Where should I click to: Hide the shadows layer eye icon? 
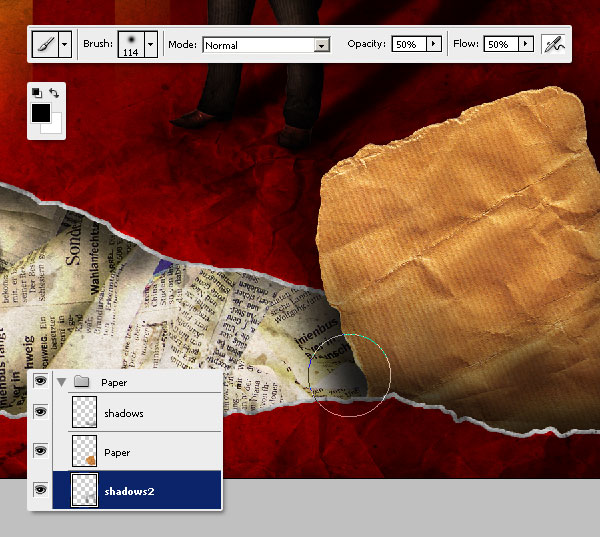click(x=41, y=412)
